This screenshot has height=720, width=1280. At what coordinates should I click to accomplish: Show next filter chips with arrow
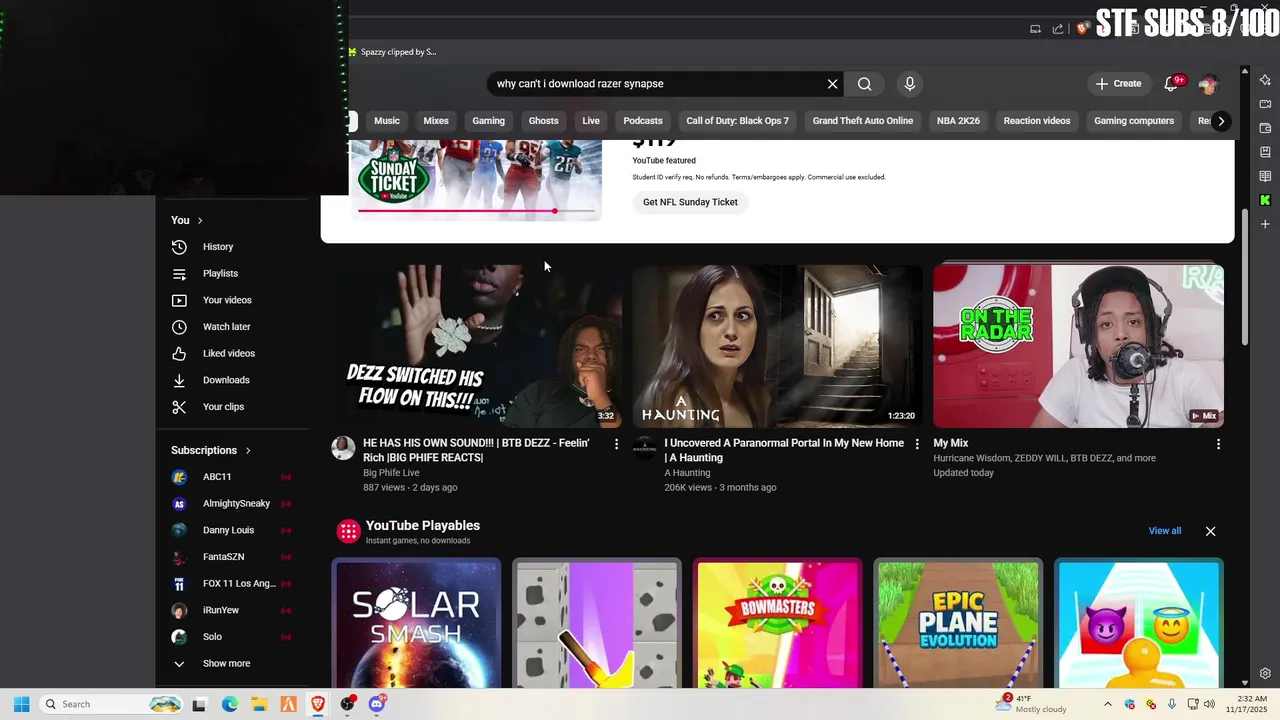[x=1220, y=121]
